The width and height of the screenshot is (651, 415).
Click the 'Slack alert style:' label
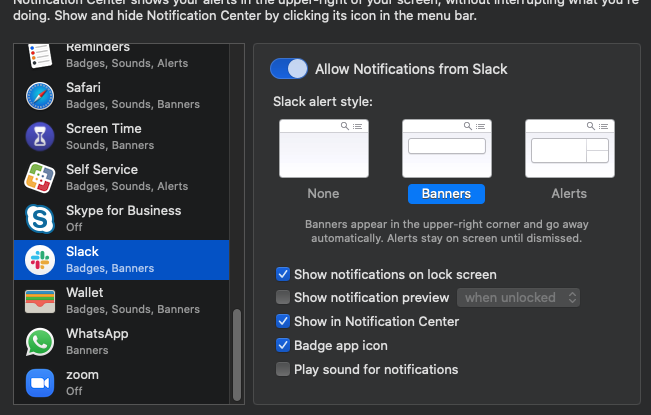[323, 102]
